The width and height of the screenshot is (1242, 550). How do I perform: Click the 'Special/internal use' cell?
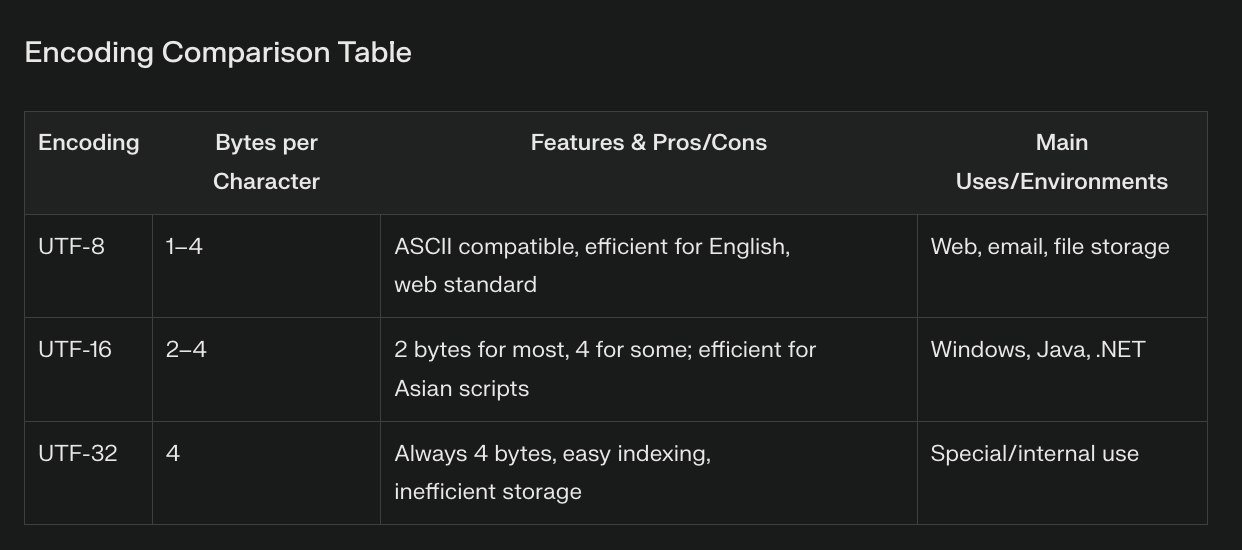coord(1034,454)
